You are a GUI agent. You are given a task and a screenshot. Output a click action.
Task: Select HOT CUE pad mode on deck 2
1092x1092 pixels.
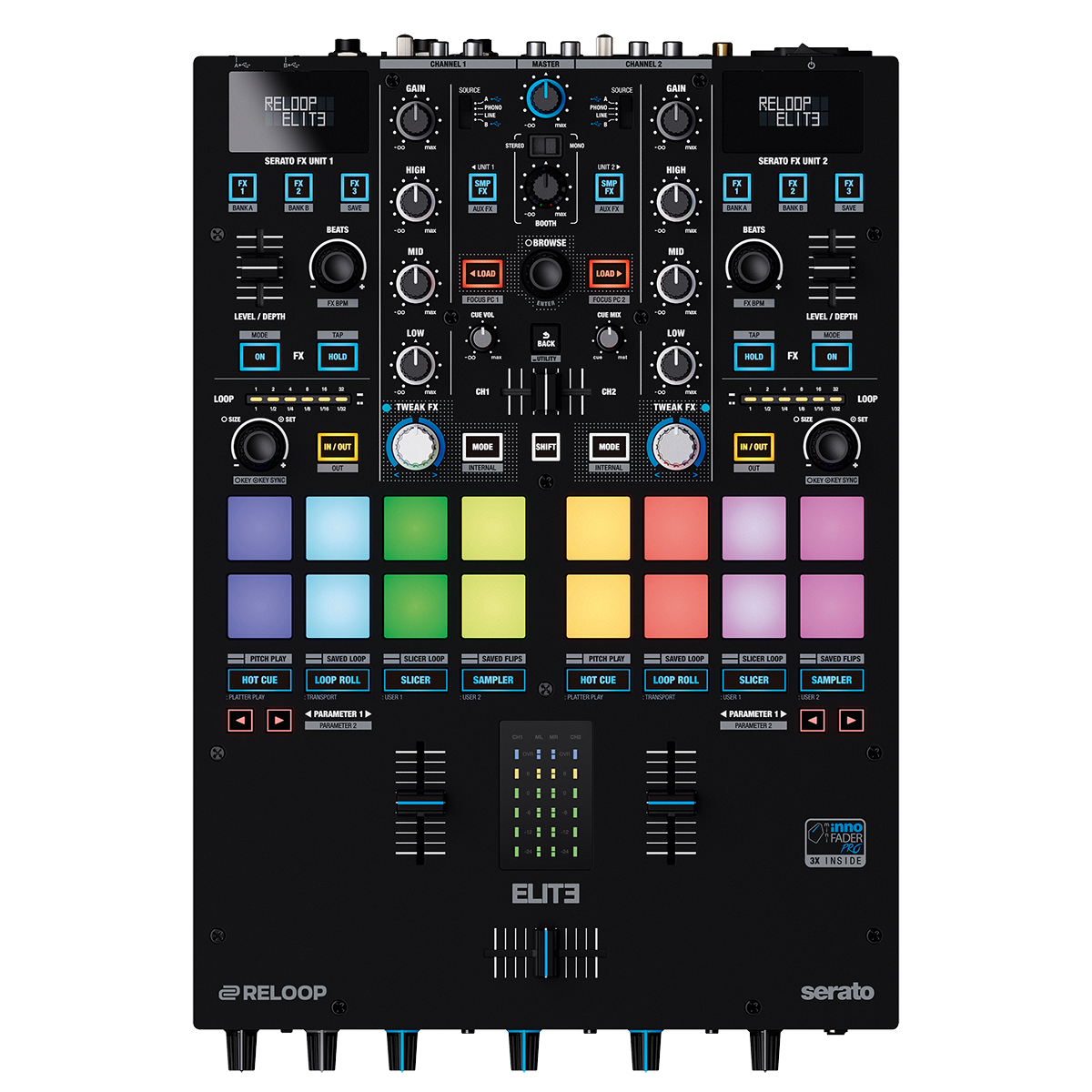point(598,680)
